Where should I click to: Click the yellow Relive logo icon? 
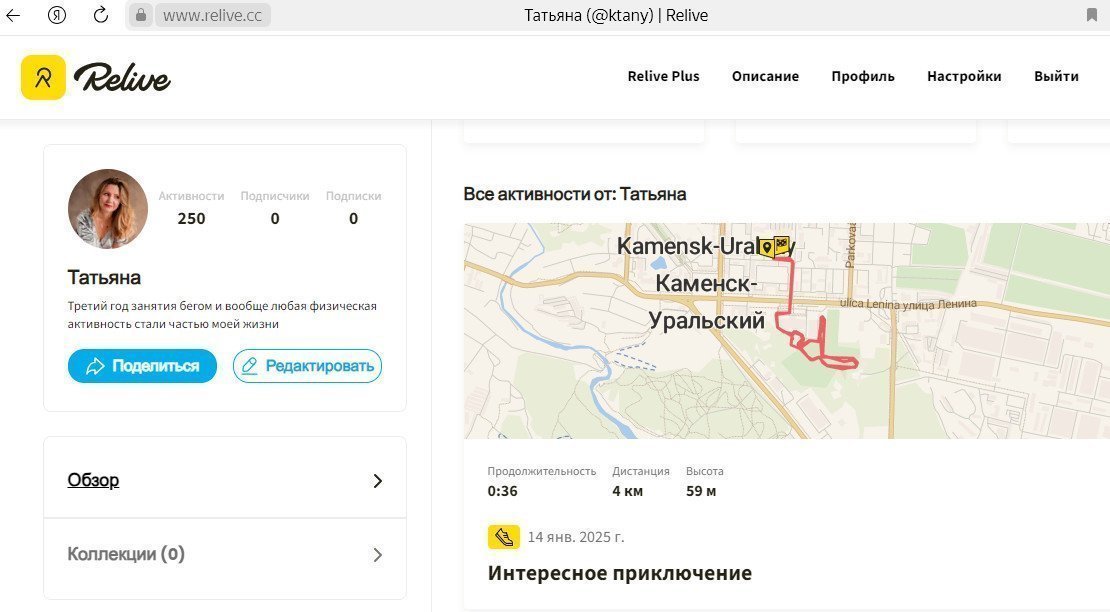43,77
